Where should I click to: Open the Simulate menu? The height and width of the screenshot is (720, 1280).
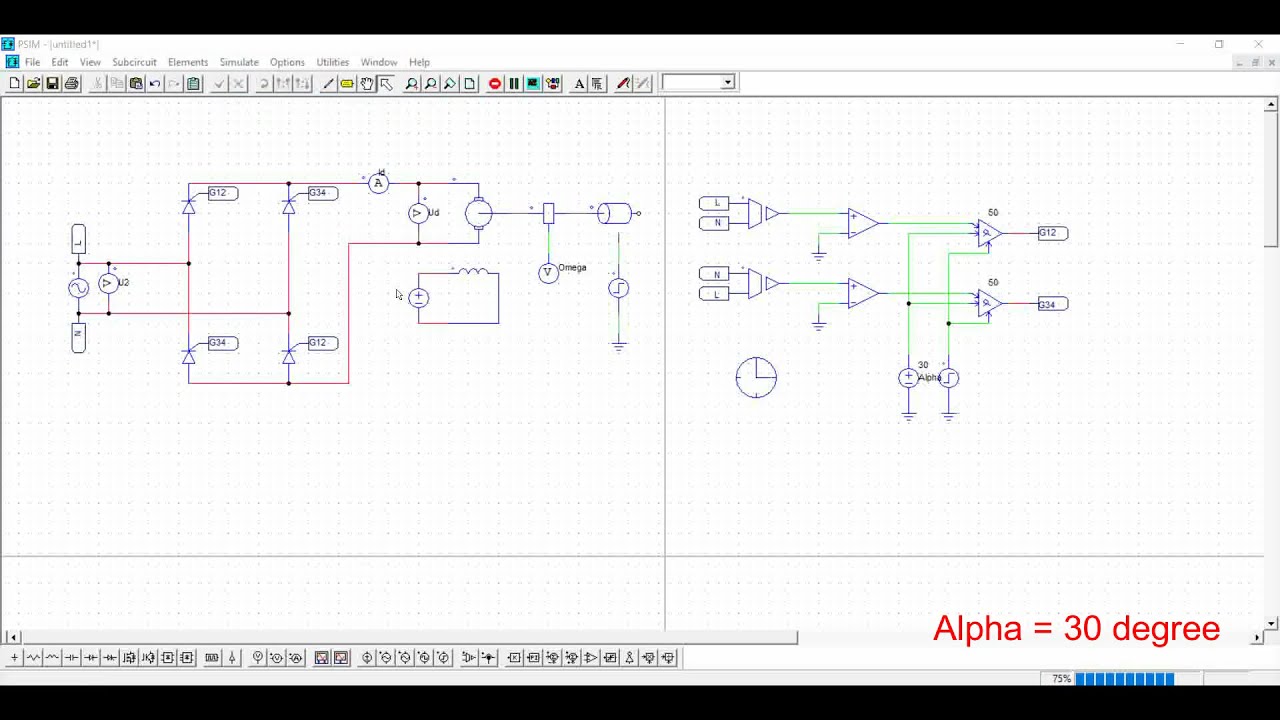click(x=239, y=62)
